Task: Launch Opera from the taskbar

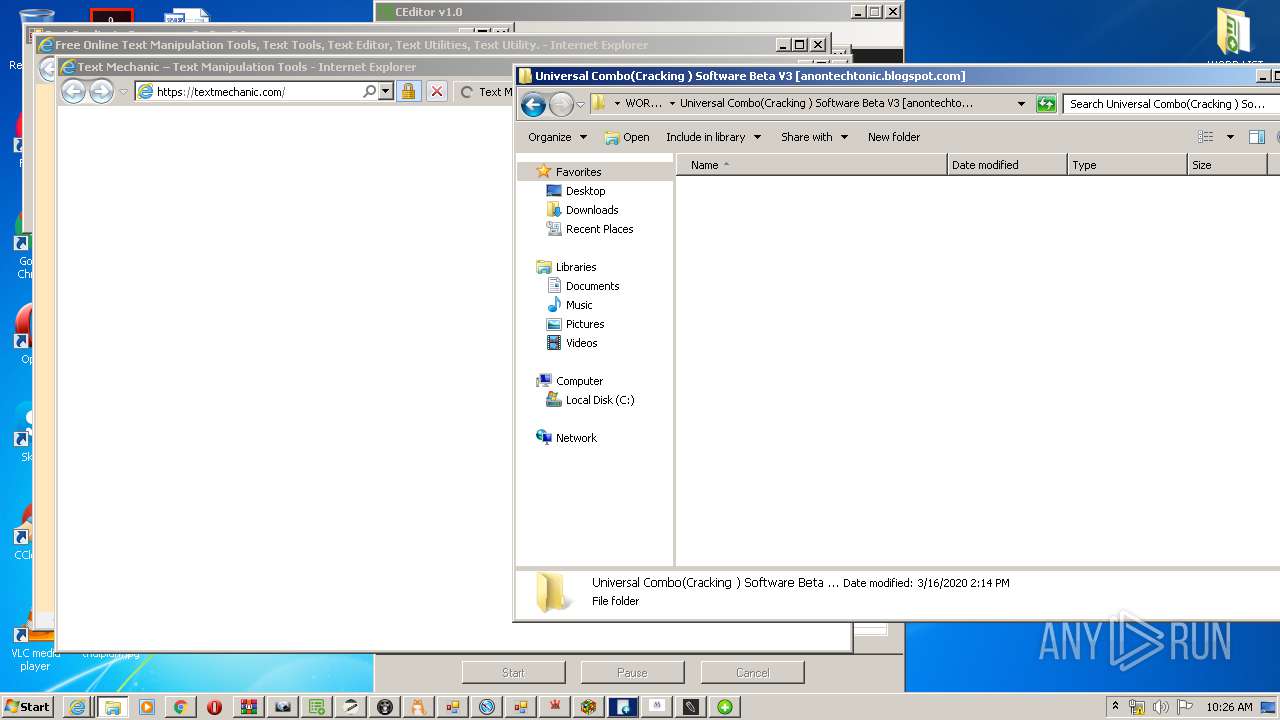Action: [x=214, y=707]
